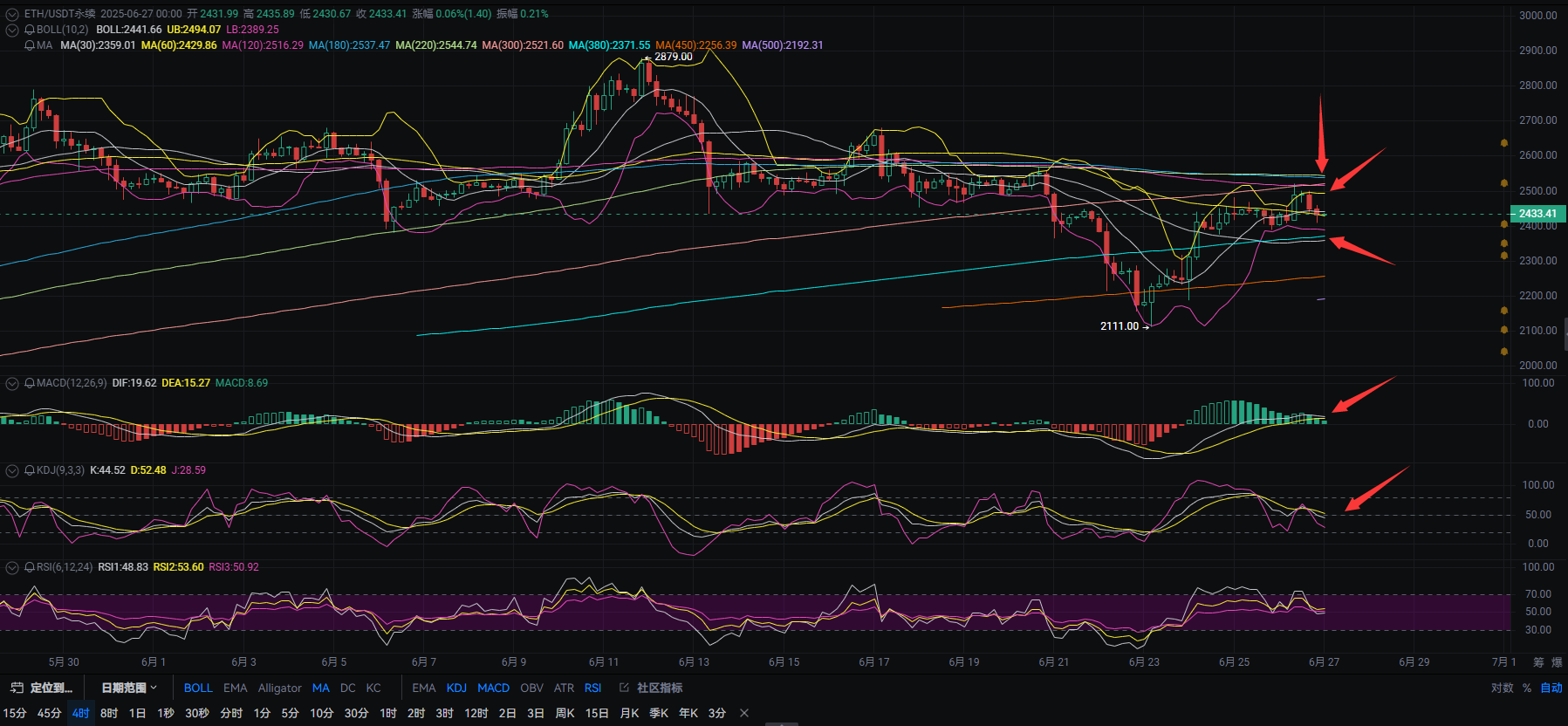Expand the 日期范围 date range dropdown
The image size is (1568, 726).
(x=129, y=688)
